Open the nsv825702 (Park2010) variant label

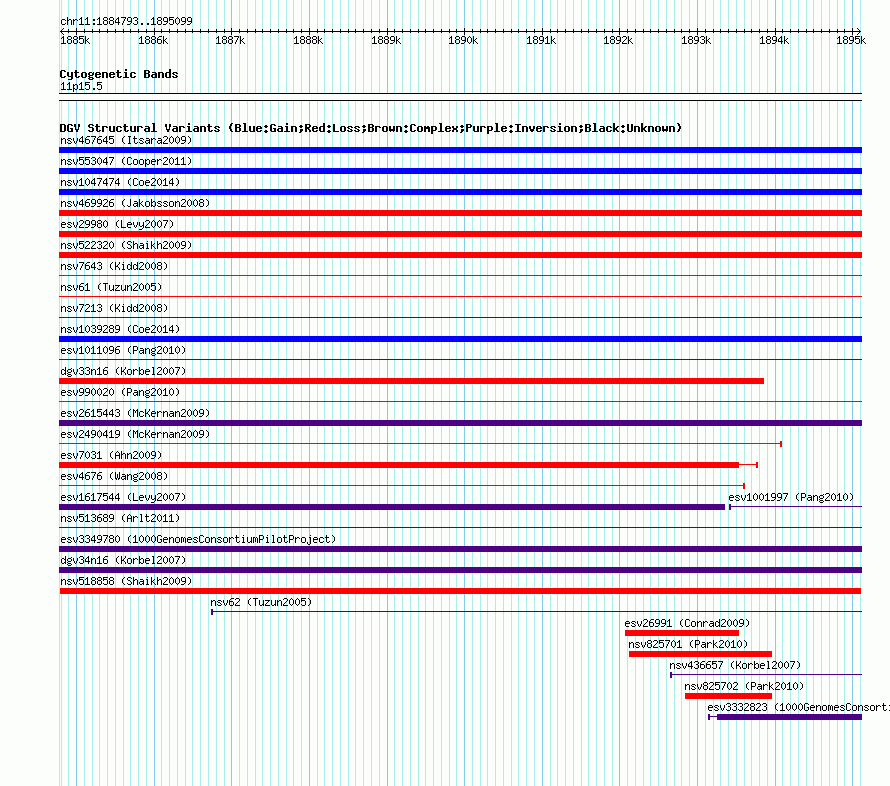point(744,686)
